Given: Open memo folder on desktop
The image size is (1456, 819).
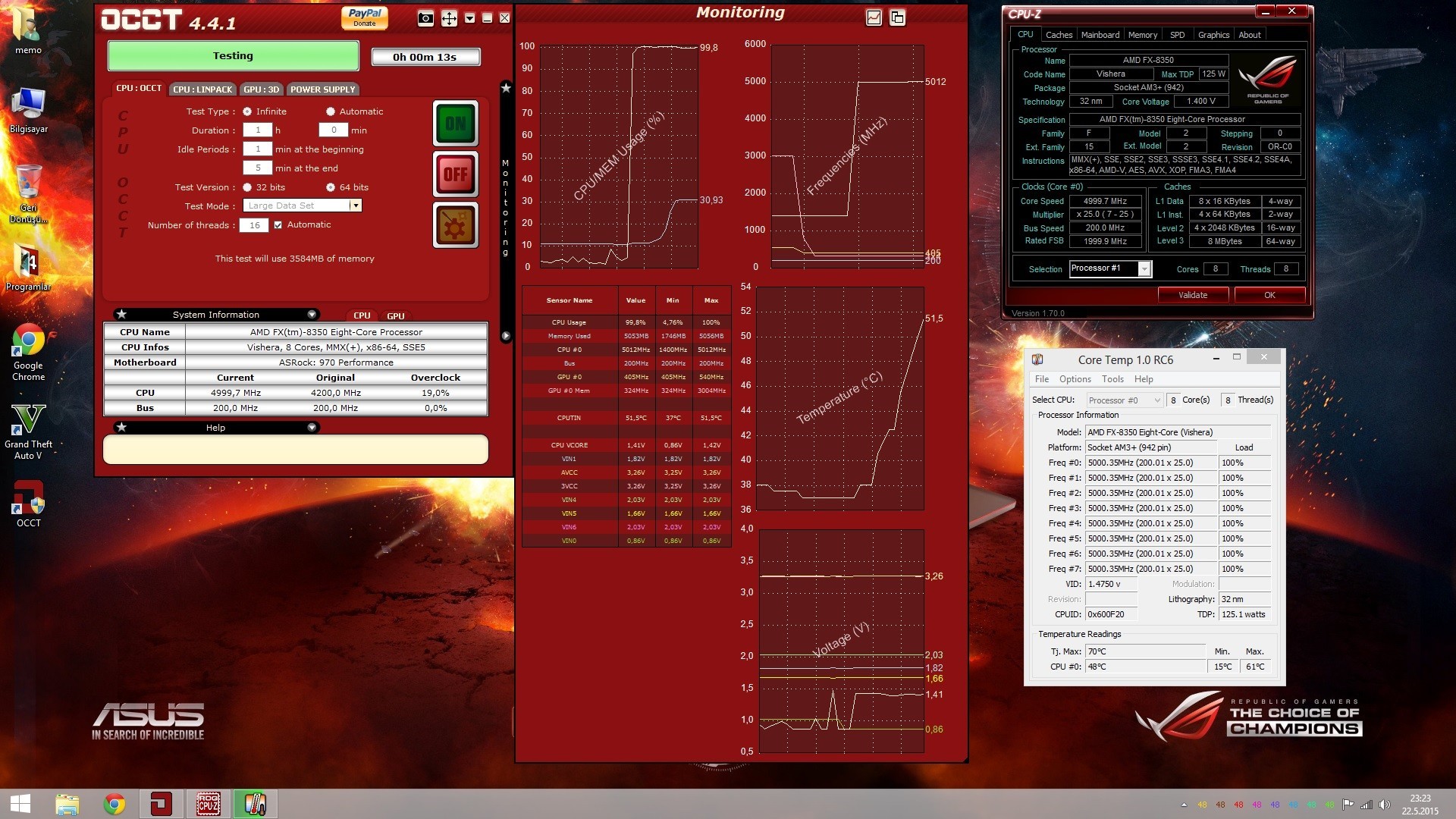Looking at the screenshot, I should [28, 30].
